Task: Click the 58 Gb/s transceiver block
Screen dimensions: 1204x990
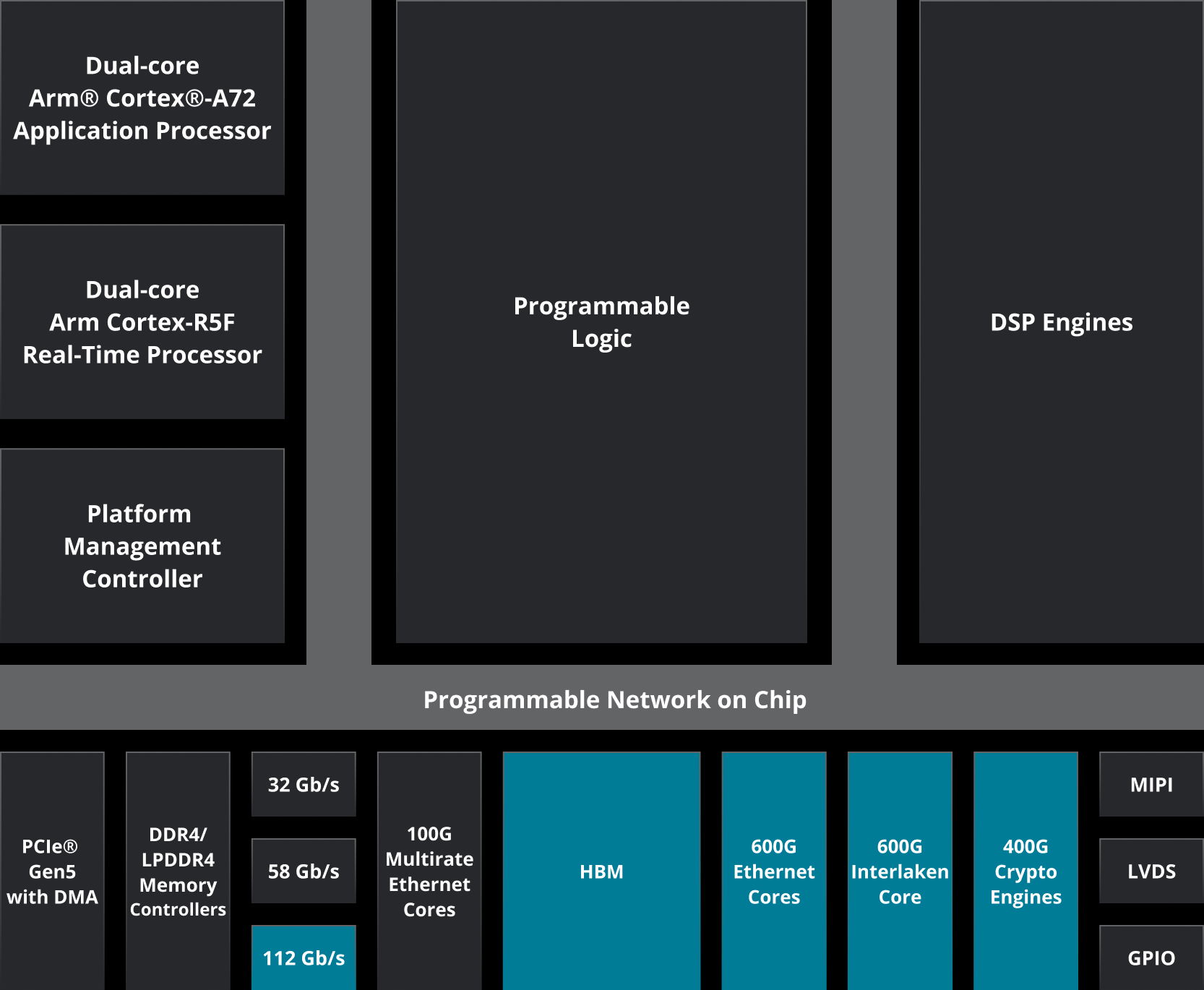Action: [303, 871]
